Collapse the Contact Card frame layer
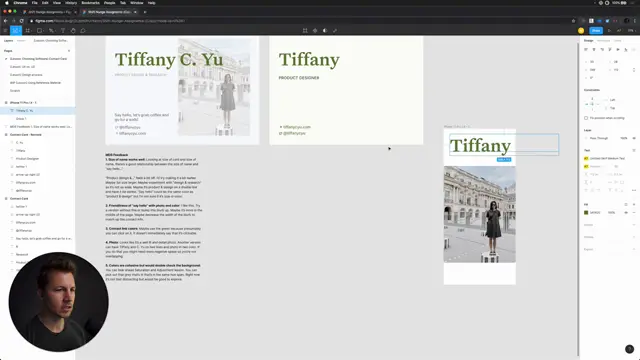The height and width of the screenshot is (360, 640). pos(6,198)
